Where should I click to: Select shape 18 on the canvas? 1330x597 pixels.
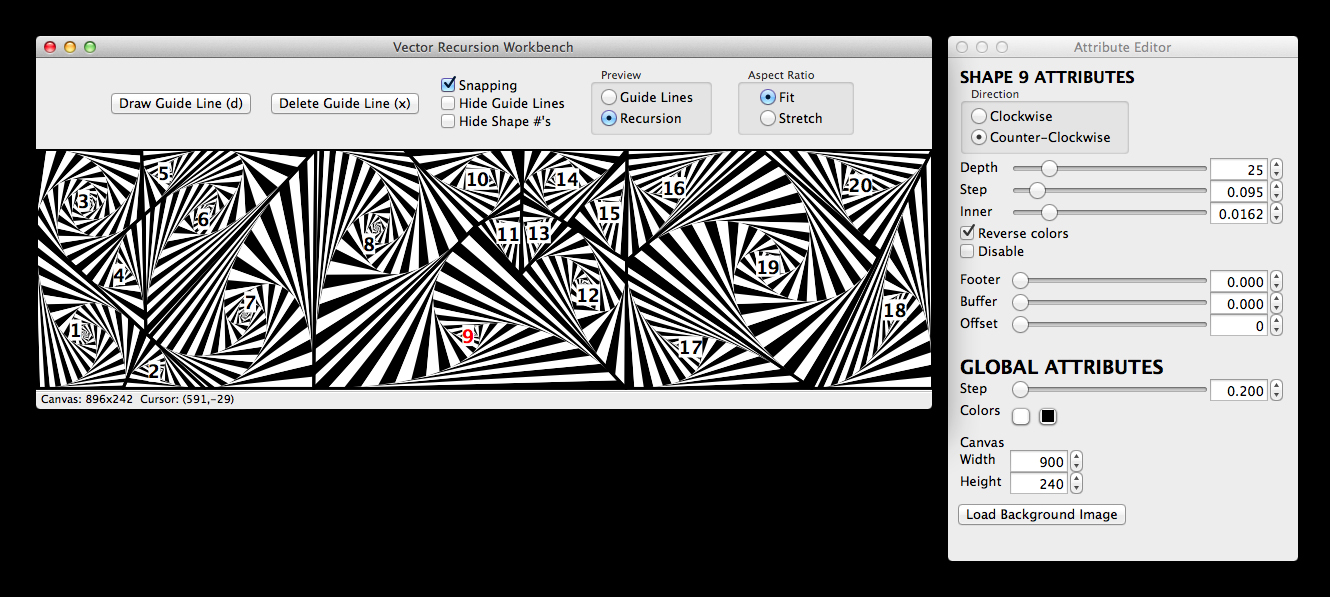point(895,311)
